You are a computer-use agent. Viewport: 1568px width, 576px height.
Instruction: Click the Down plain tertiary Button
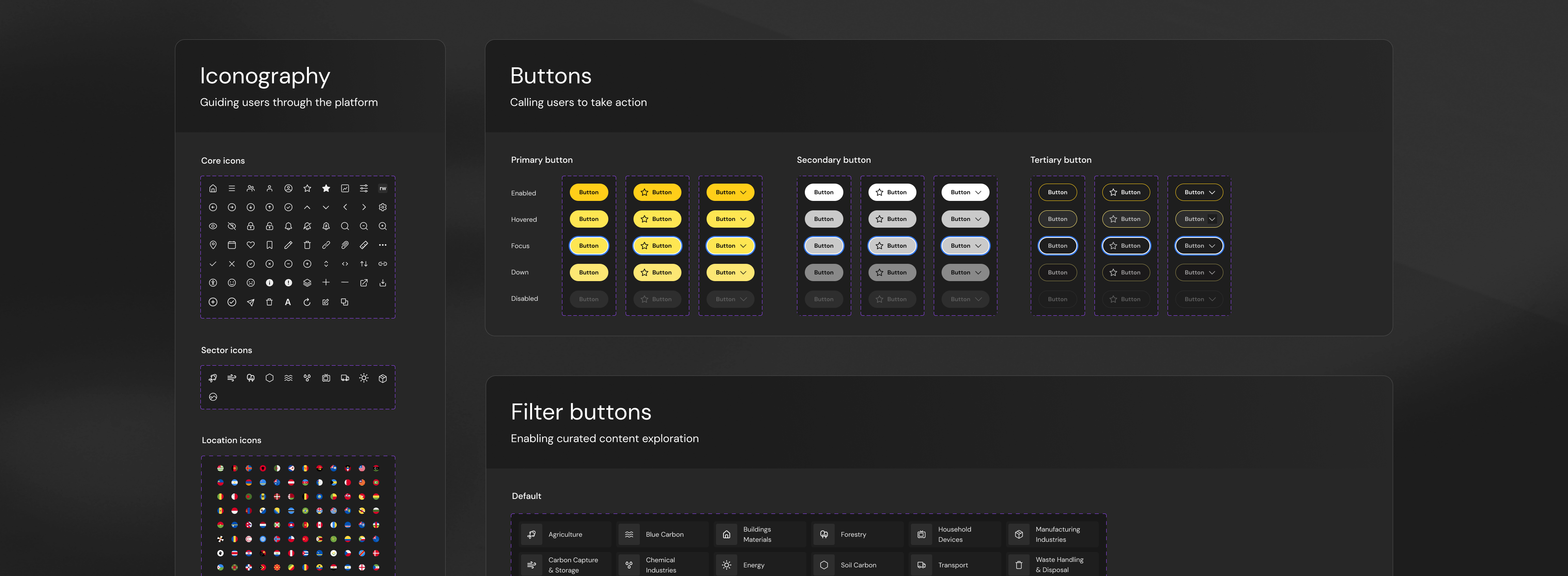1057,273
